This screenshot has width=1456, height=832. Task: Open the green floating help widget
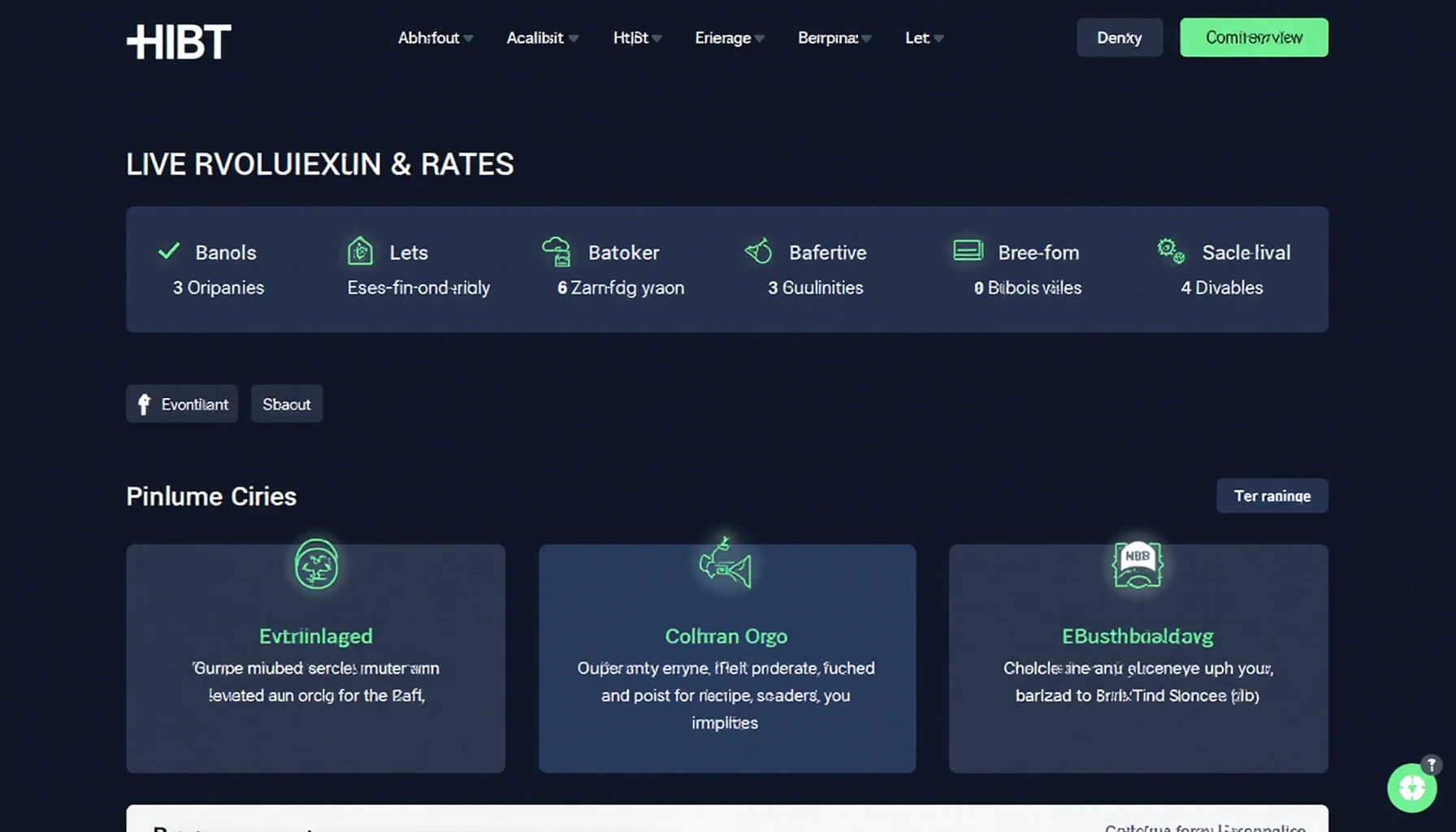click(x=1411, y=787)
